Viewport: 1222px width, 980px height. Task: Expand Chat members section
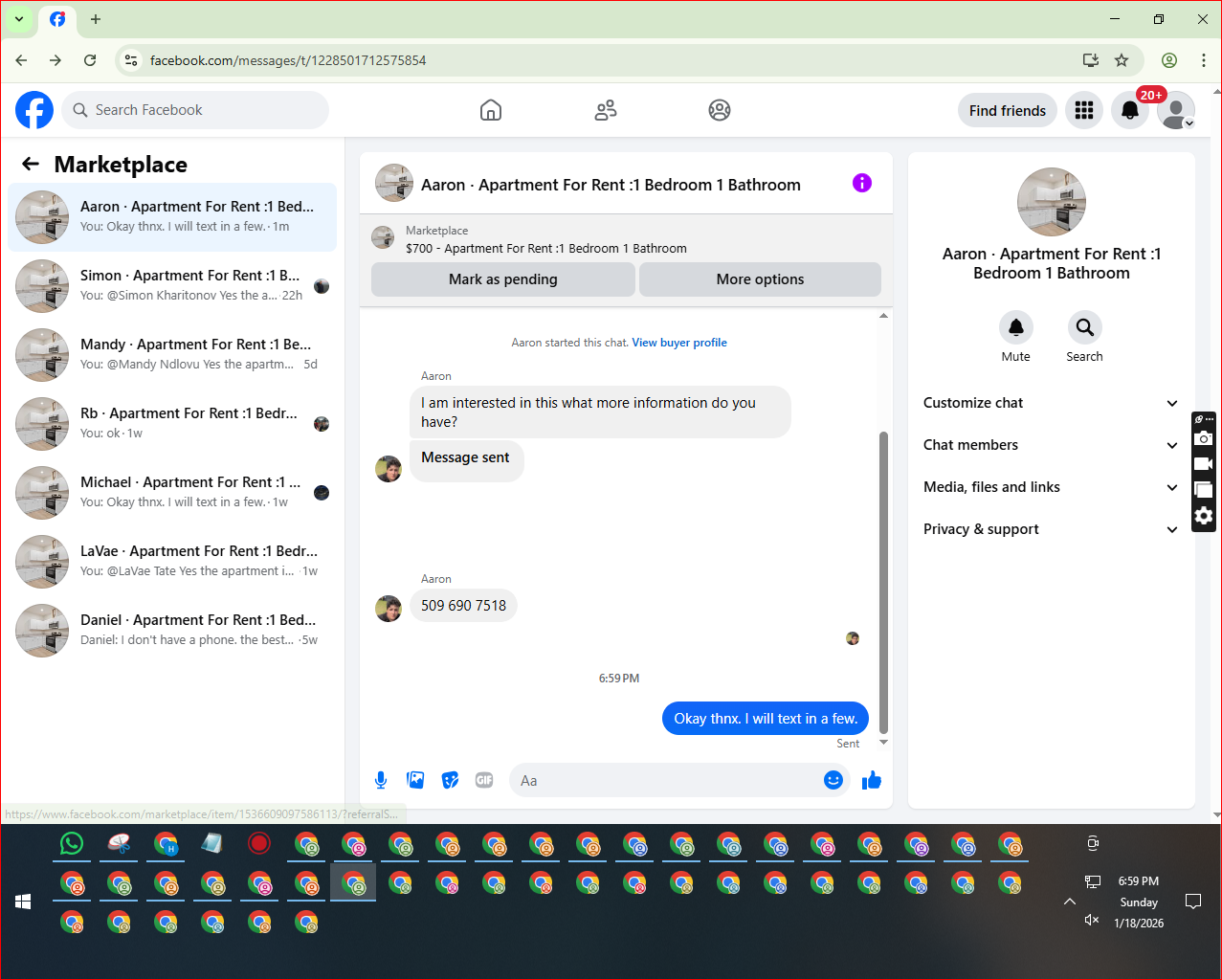tap(1051, 445)
